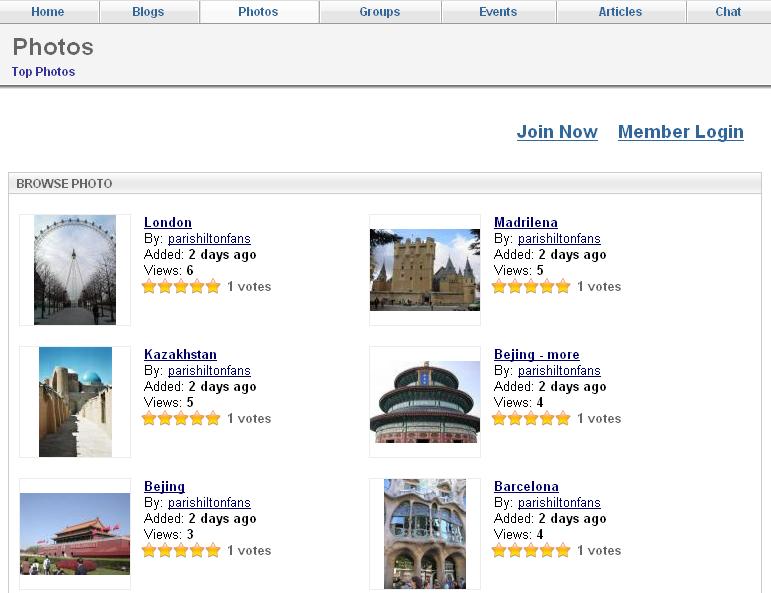Rate Madrilena with the first star
This screenshot has height=593, width=771.
[499, 287]
